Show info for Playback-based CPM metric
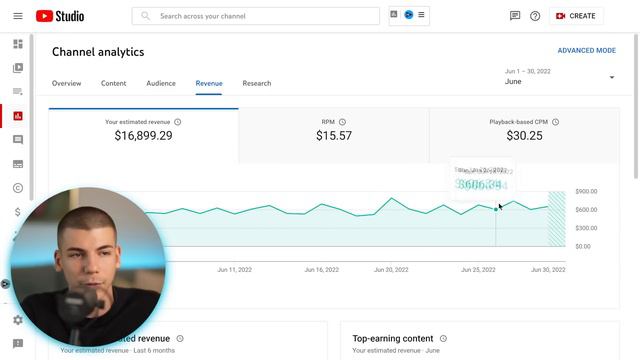The image size is (640, 360). [556, 122]
